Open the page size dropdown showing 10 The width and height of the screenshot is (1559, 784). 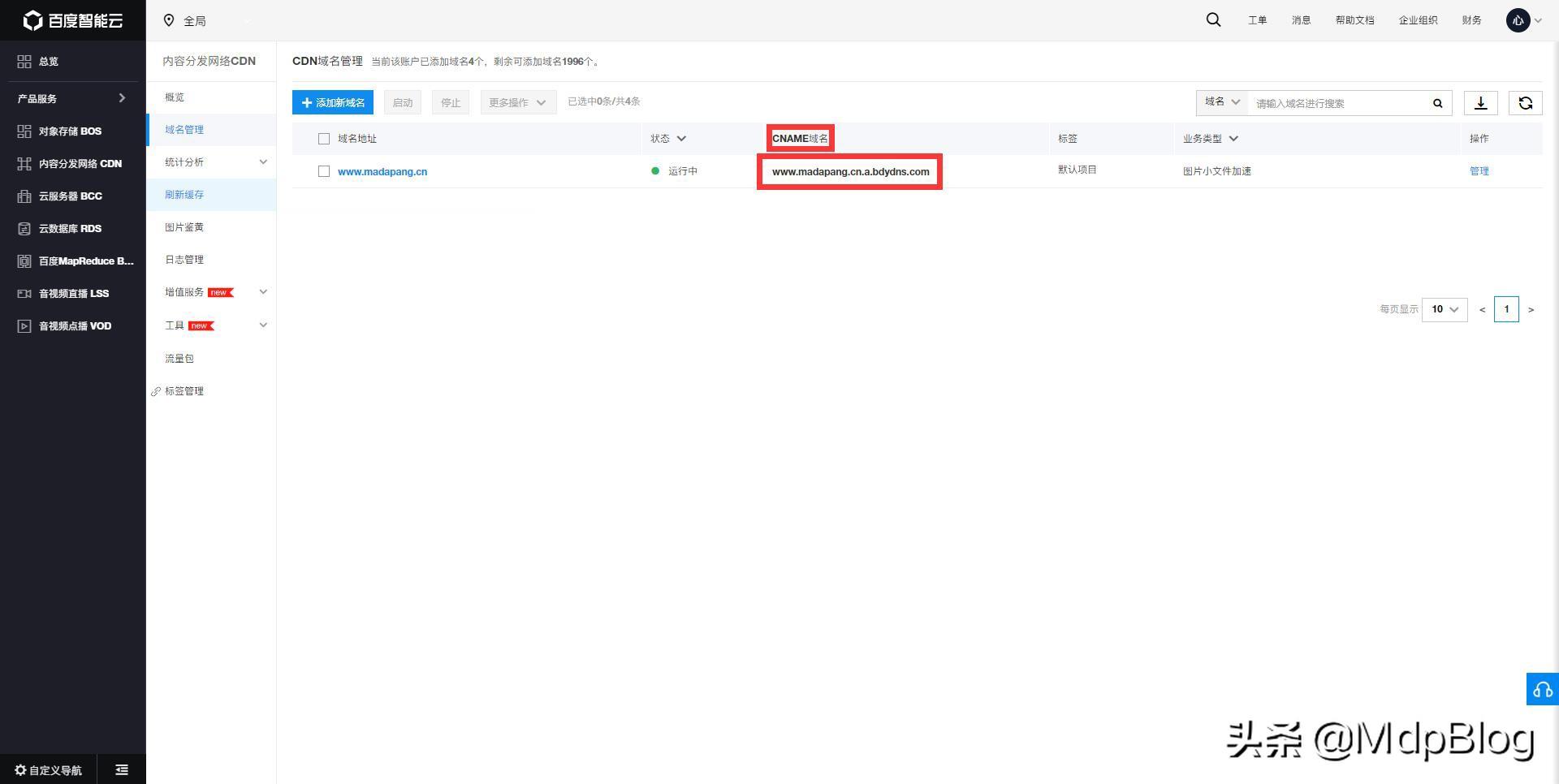coord(1445,309)
